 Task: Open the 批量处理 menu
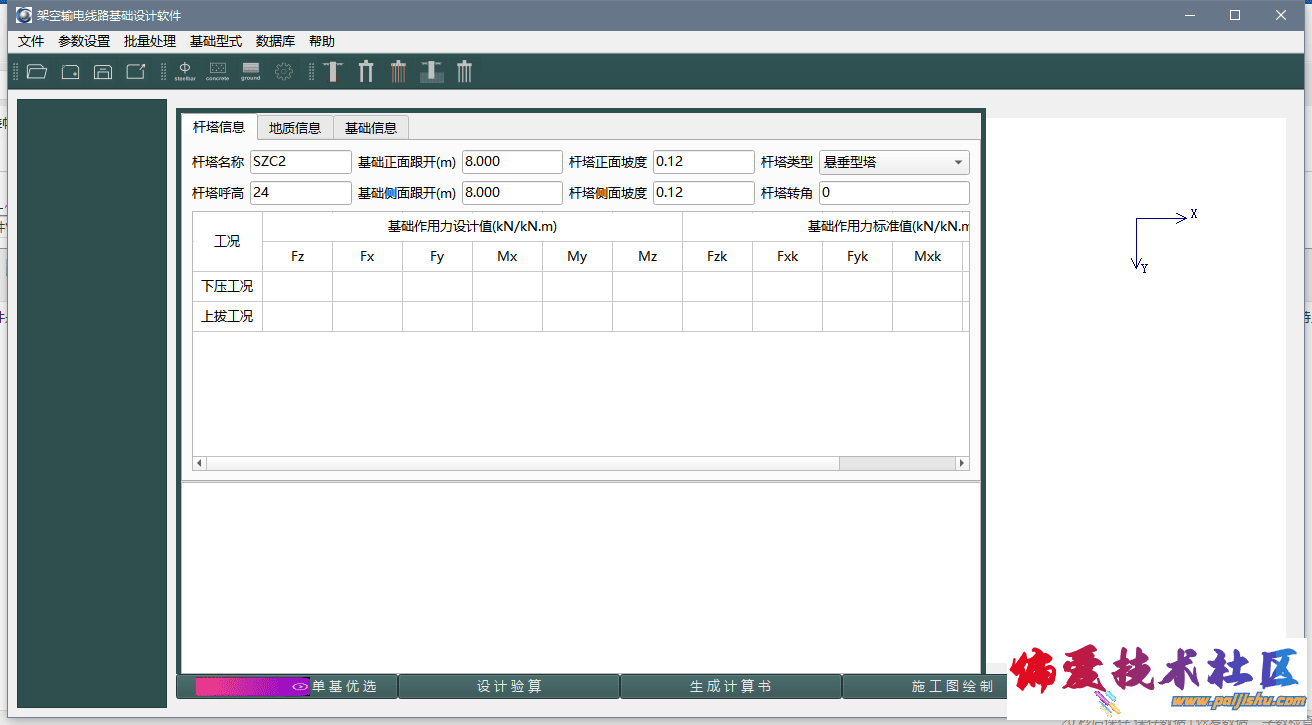150,41
